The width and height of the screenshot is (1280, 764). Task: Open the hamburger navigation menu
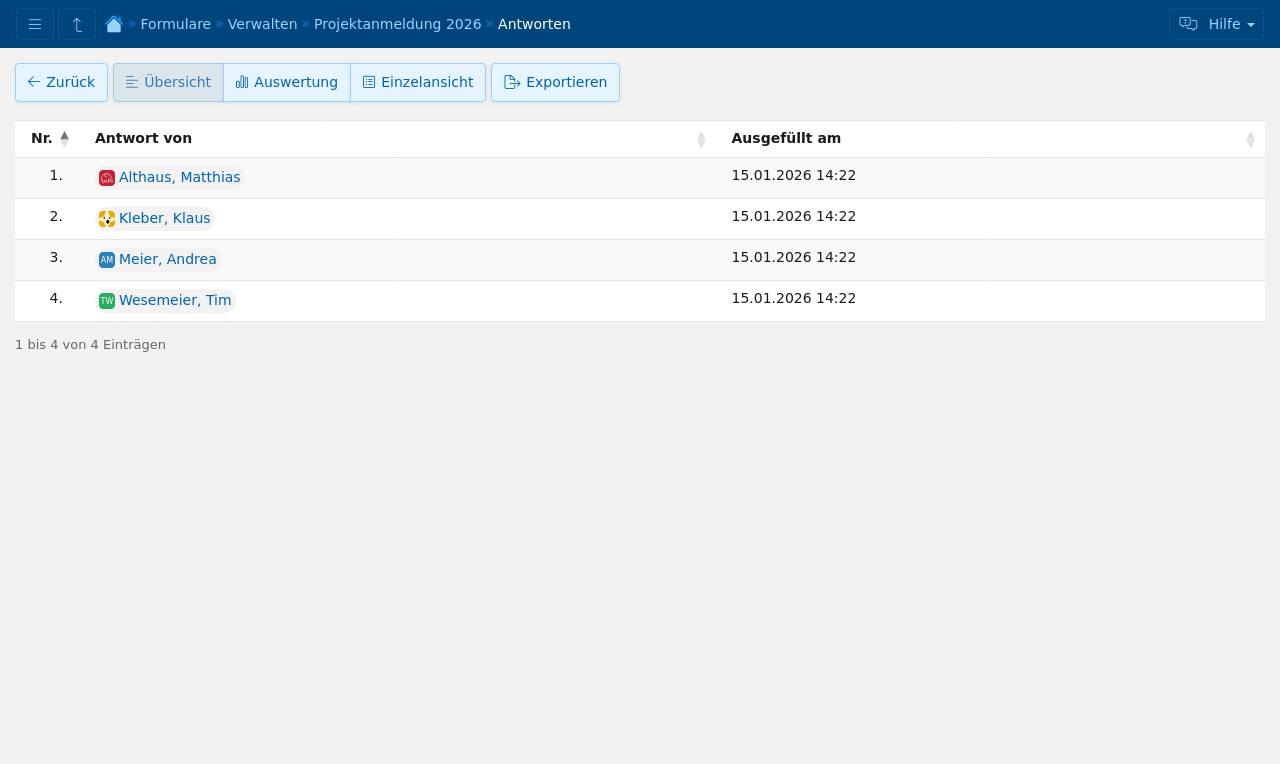pos(35,24)
